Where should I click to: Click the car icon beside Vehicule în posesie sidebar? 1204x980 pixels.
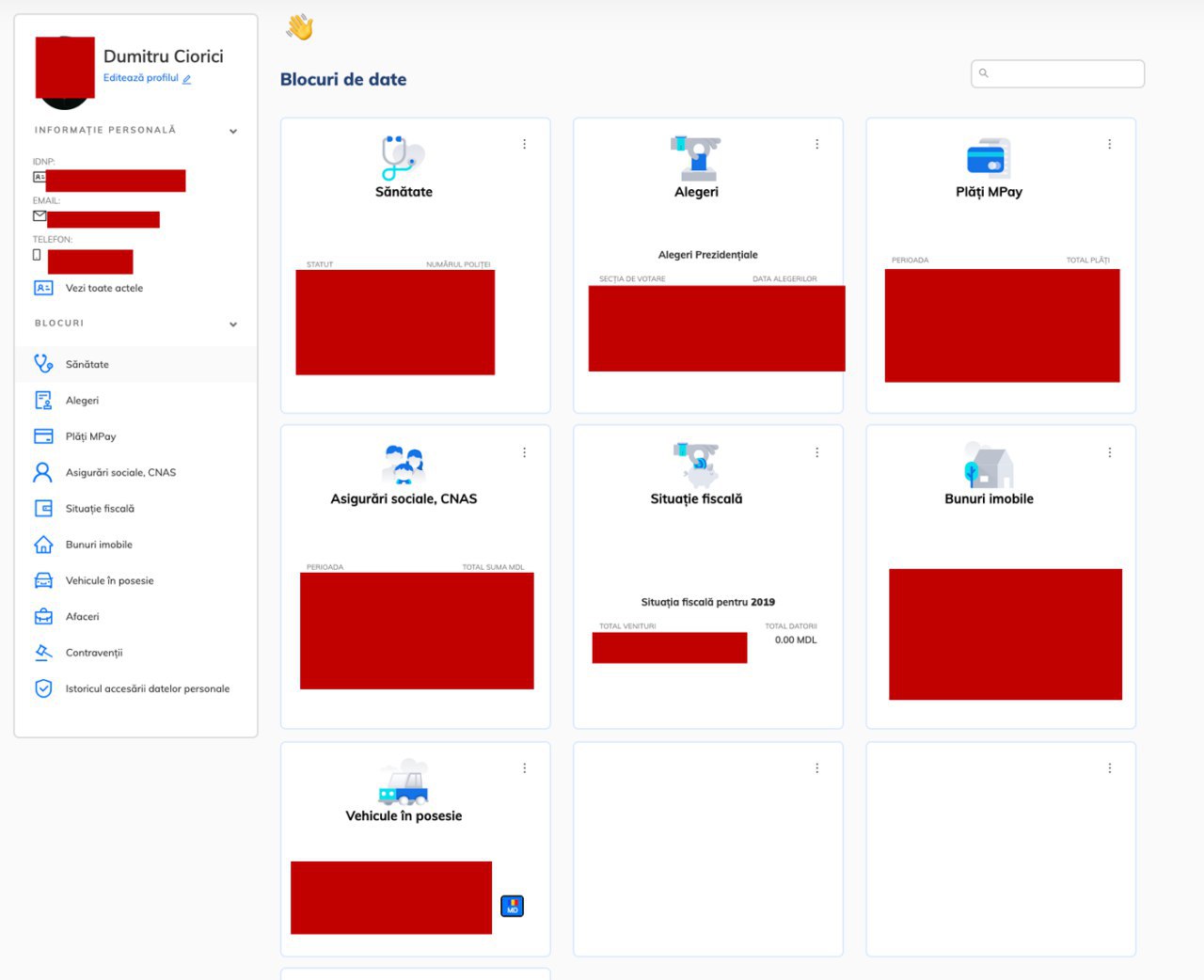click(x=43, y=580)
